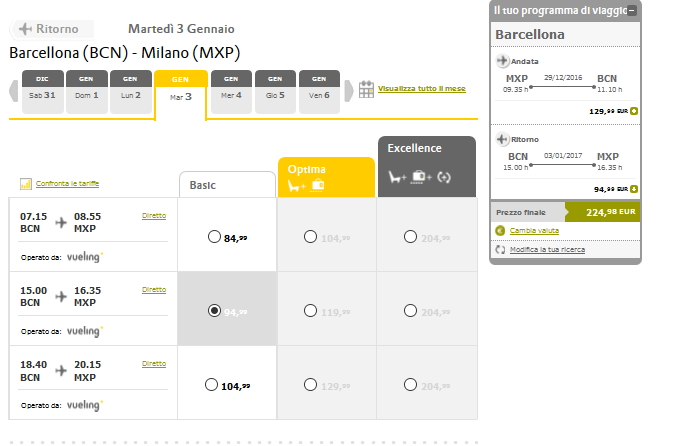The height and width of the screenshot is (446, 676).
Task: Switch to Sab 31 Dic date tab
Action: click(x=42, y=88)
